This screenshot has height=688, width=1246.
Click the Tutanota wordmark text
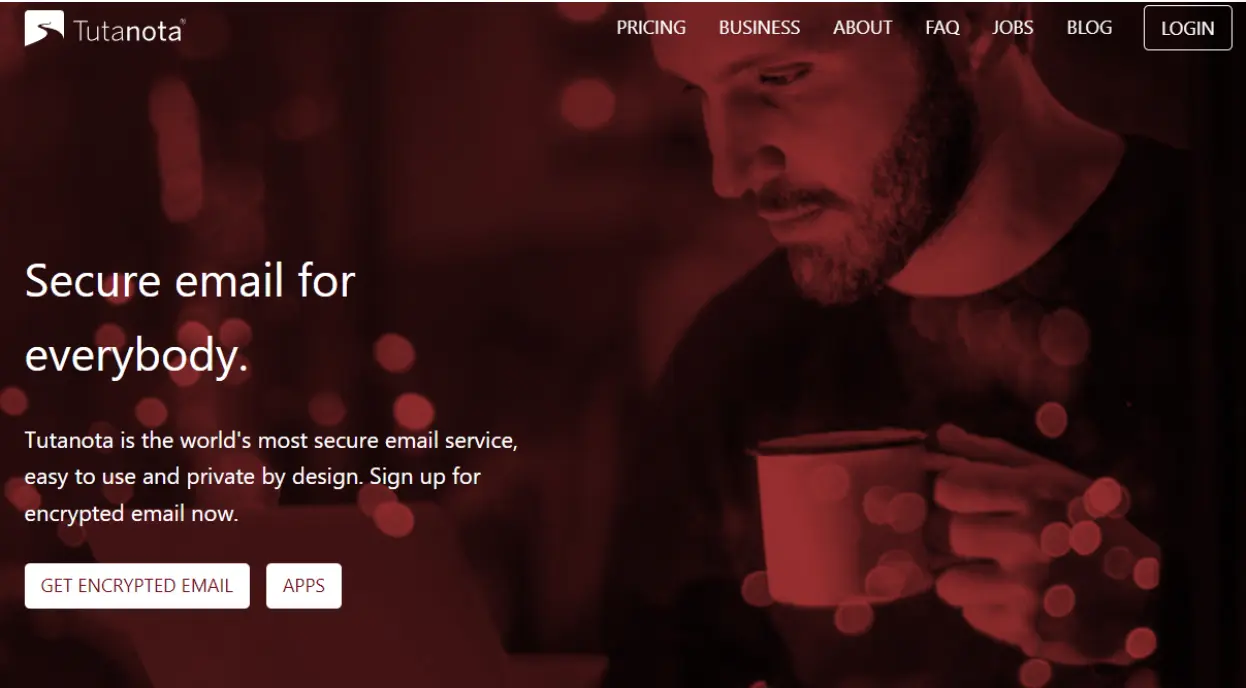click(126, 31)
